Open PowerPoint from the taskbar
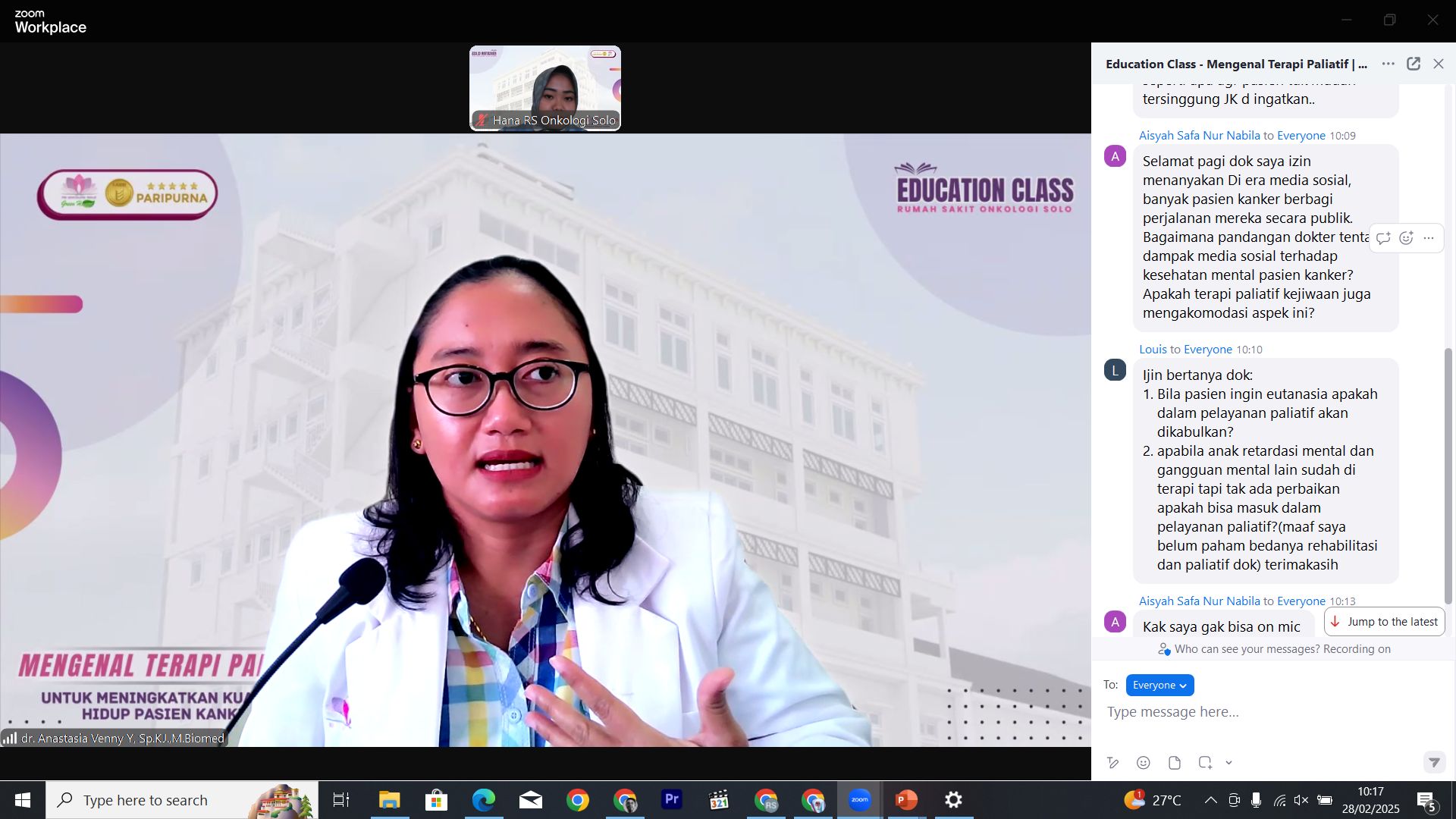Image resolution: width=1456 pixels, height=819 pixels. point(906,800)
